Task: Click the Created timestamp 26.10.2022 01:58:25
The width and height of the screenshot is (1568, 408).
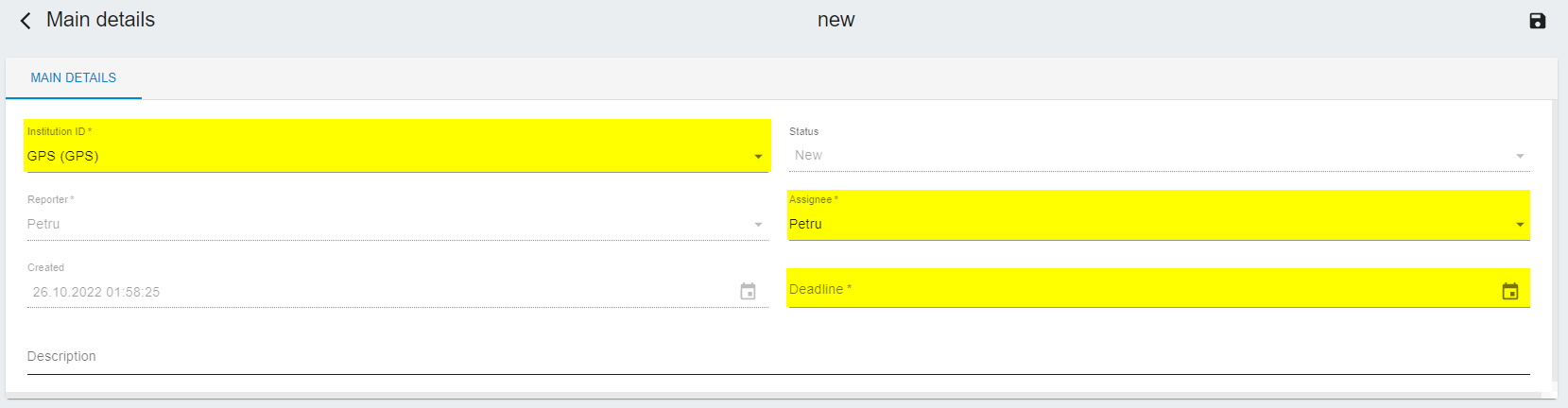Action: tap(96, 292)
